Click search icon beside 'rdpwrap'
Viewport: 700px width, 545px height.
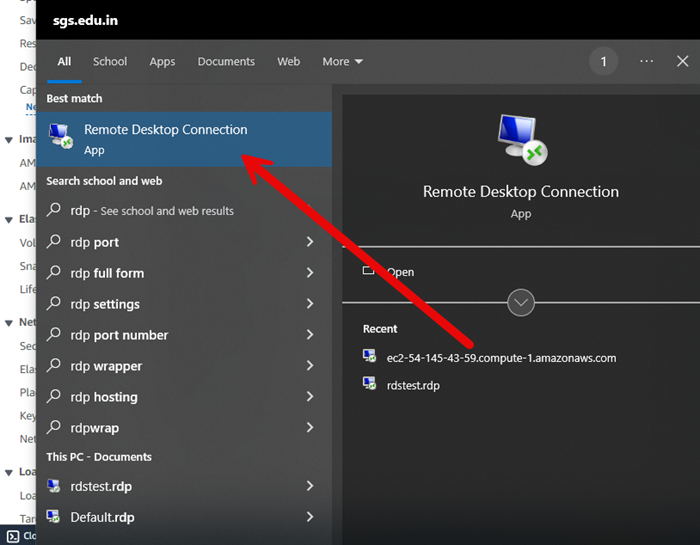tap(54, 427)
